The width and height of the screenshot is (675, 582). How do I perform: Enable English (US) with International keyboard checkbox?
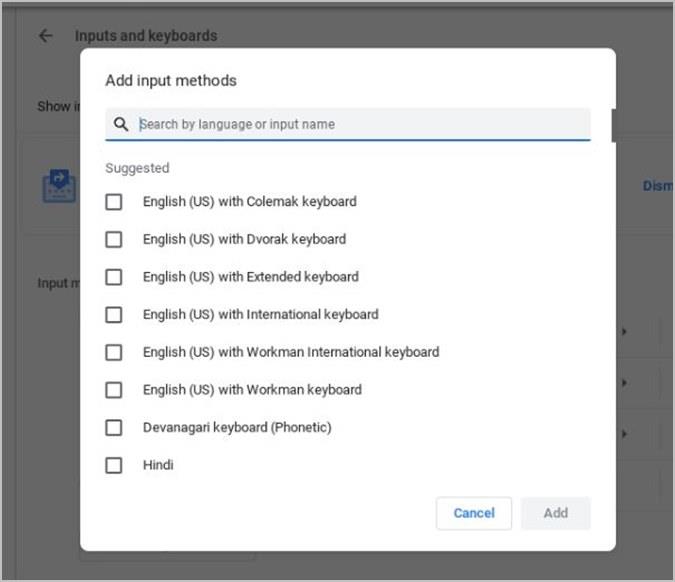coord(114,315)
